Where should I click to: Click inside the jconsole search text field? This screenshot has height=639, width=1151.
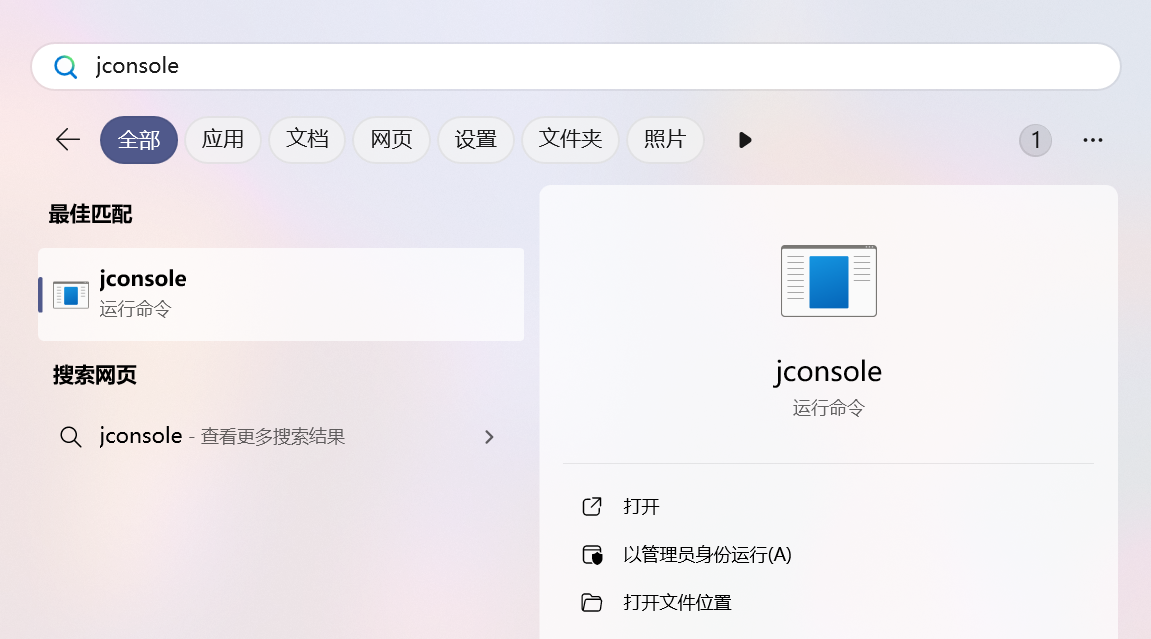[600, 67]
